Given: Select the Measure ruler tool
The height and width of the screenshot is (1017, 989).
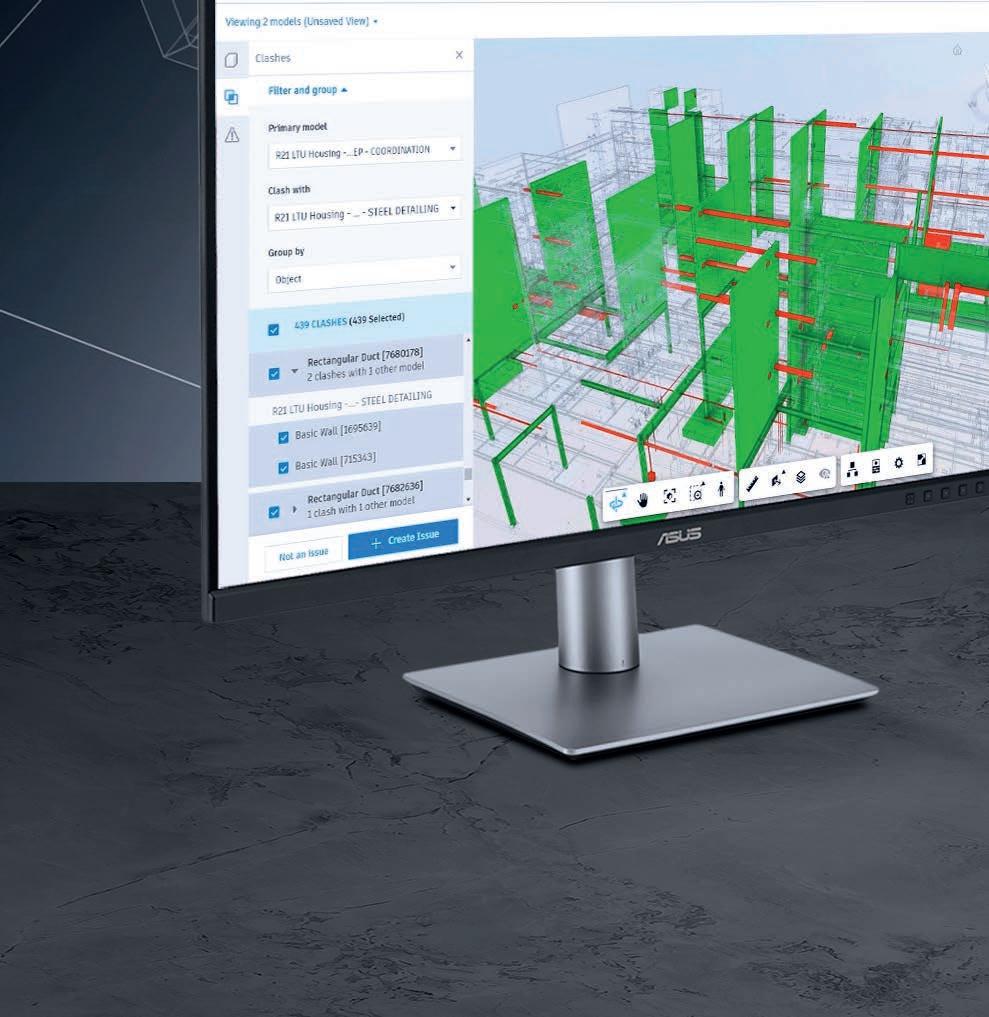Looking at the screenshot, I should [x=752, y=483].
